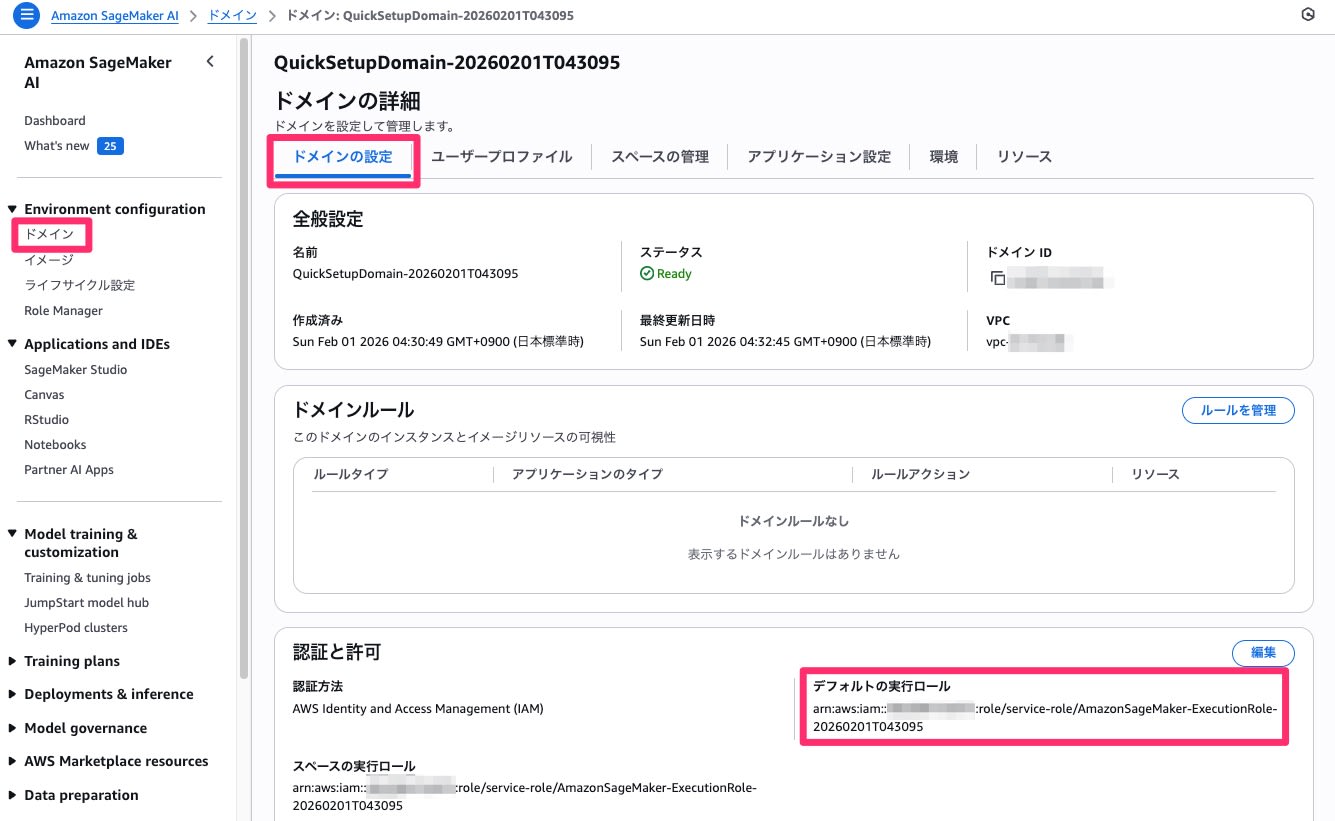The height and width of the screenshot is (821, 1335).
Task: Open the hamburger navigation menu icon
Action: pyautogui.click(x=27, y=15)
